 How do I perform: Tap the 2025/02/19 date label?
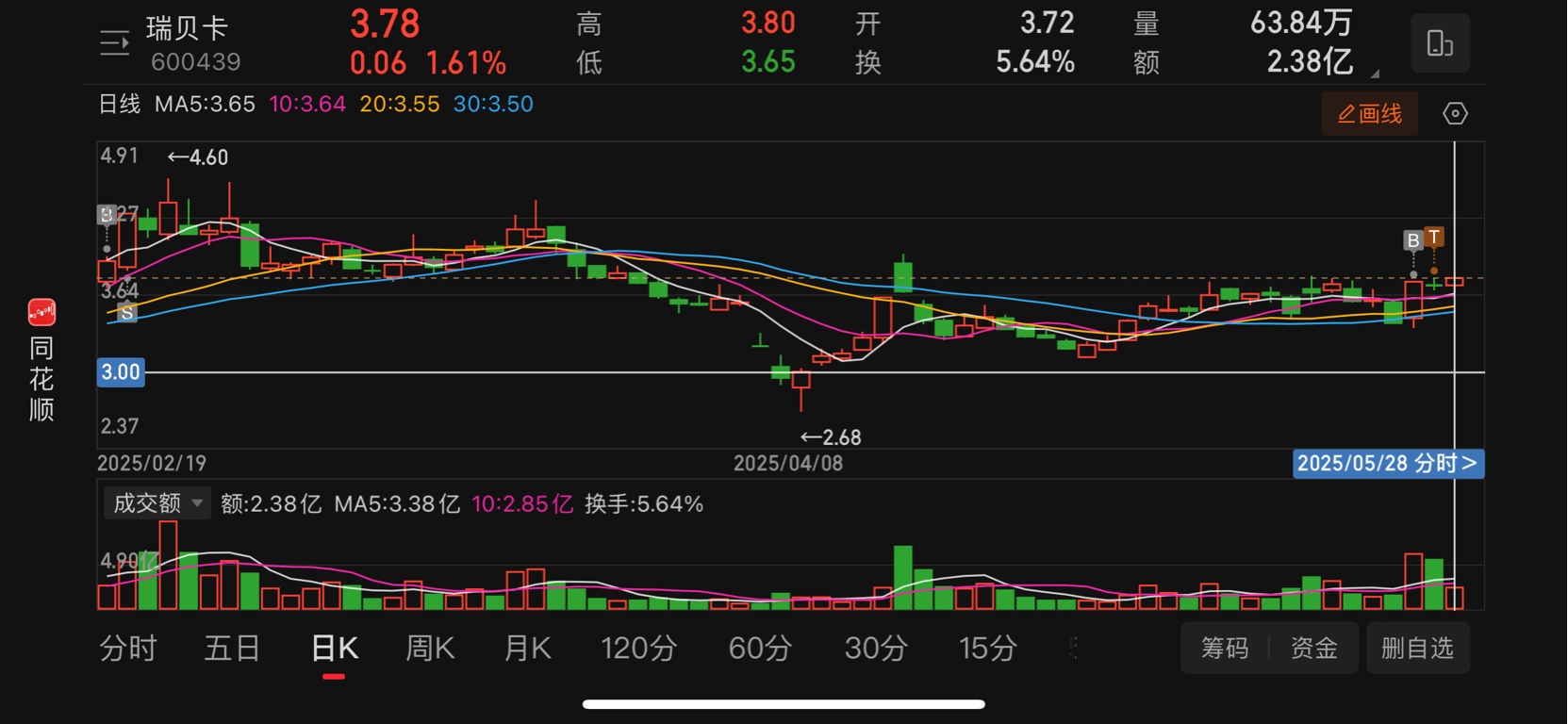[152, 464]
